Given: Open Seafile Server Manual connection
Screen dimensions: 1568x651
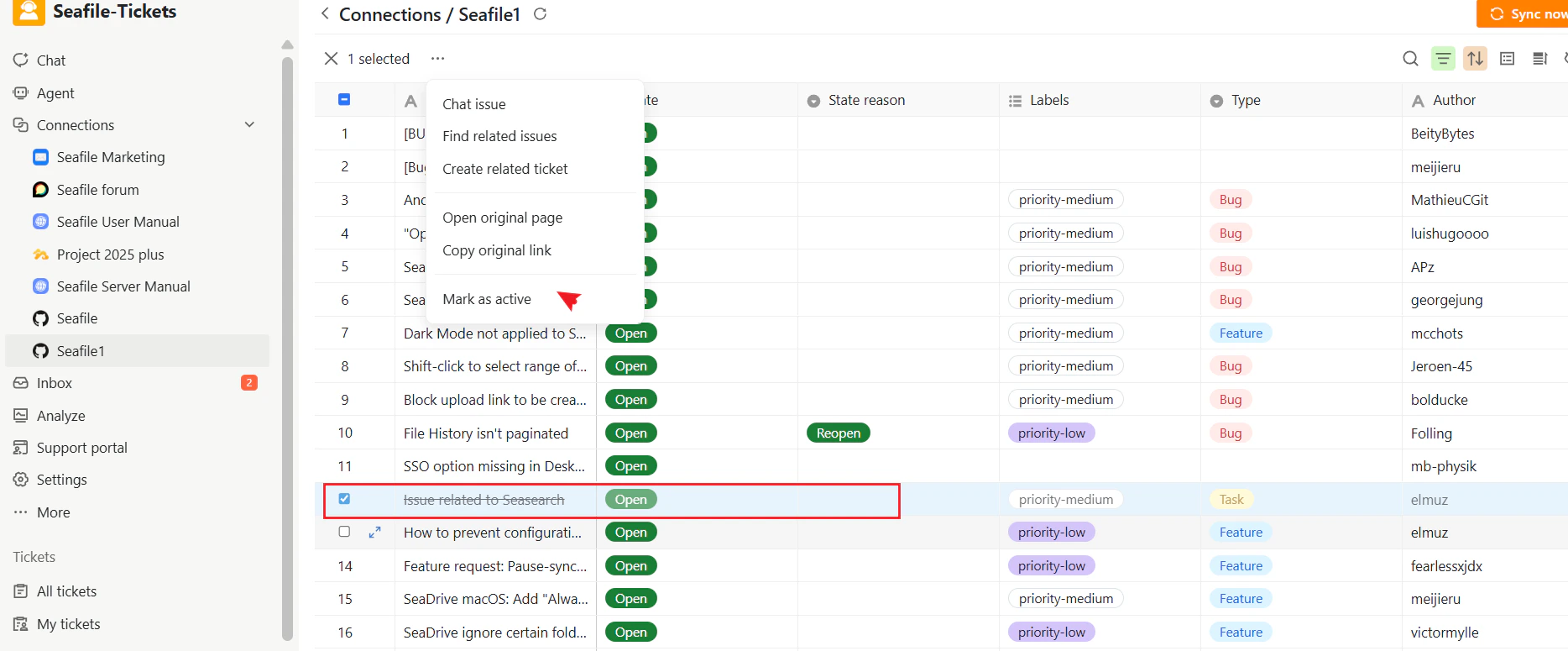Looking at the screenshot, I should [123, 286].
